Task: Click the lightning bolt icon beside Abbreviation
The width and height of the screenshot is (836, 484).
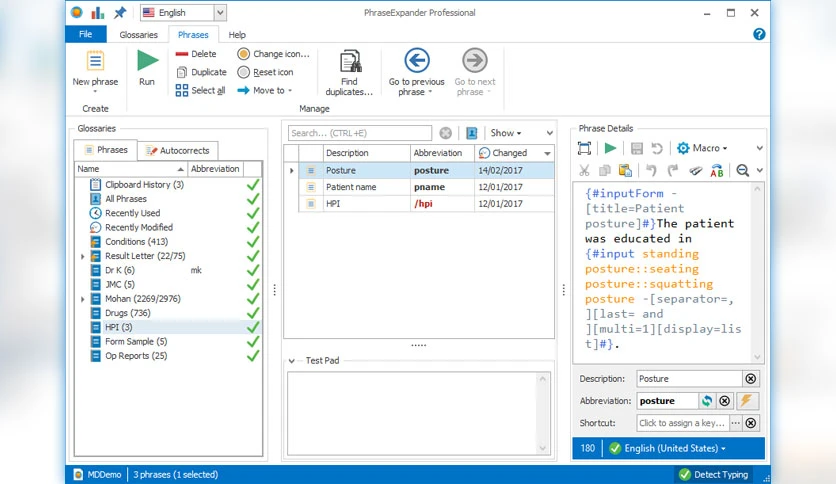Action: [746, 401]
